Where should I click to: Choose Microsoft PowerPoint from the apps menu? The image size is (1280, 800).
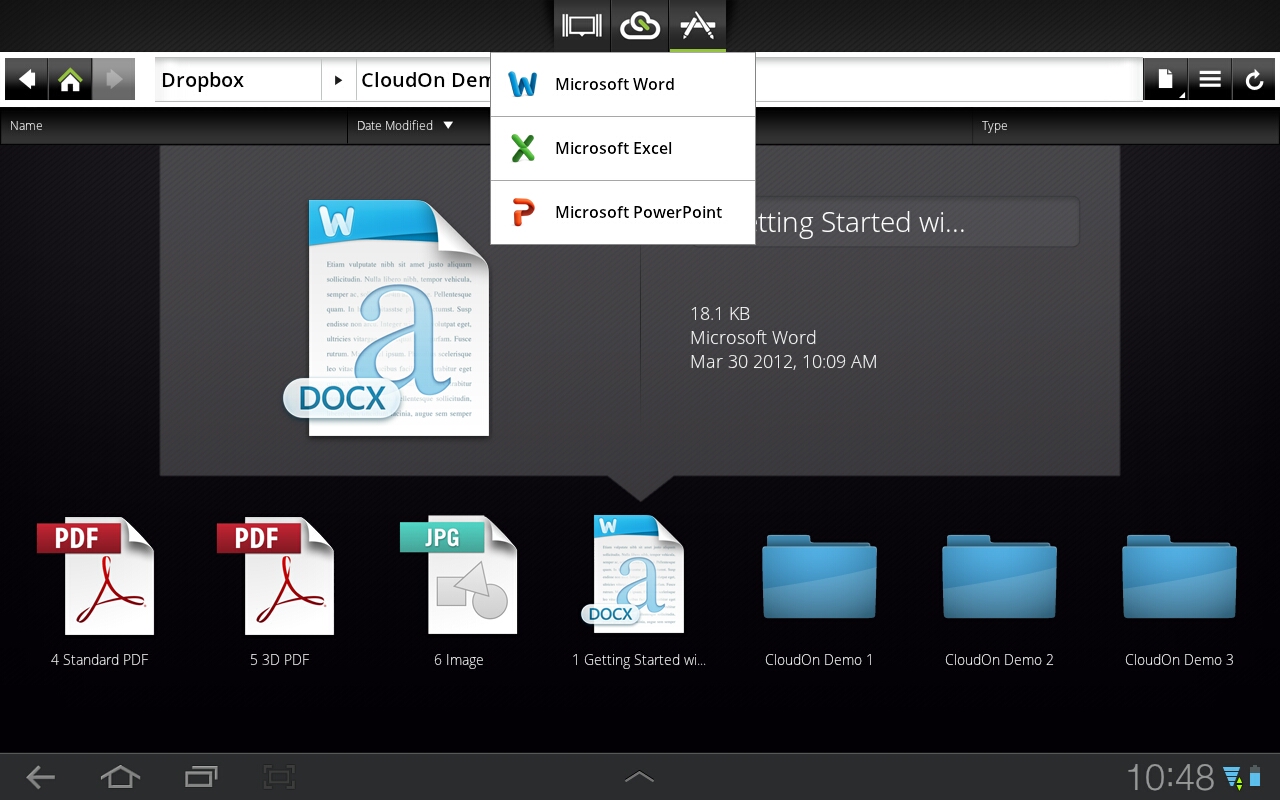pyautogui.click(x=623, y=213)
